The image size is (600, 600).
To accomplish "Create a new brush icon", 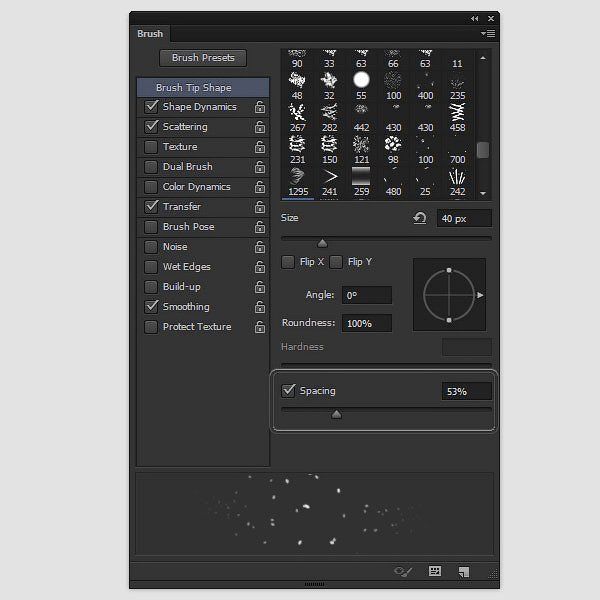I will (x=464, y=572).
